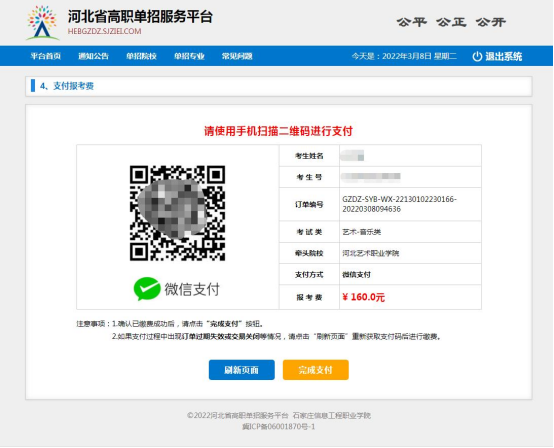This screenshot has height=448, width=554.
Task: Click the WeChat payment QR code
Action: (177, 213)
